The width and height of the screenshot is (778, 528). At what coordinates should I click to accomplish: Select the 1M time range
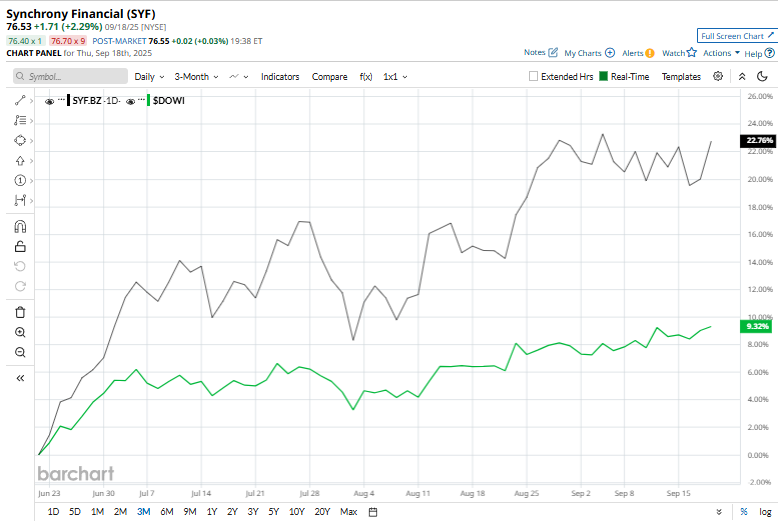click(x=97, y=512)
